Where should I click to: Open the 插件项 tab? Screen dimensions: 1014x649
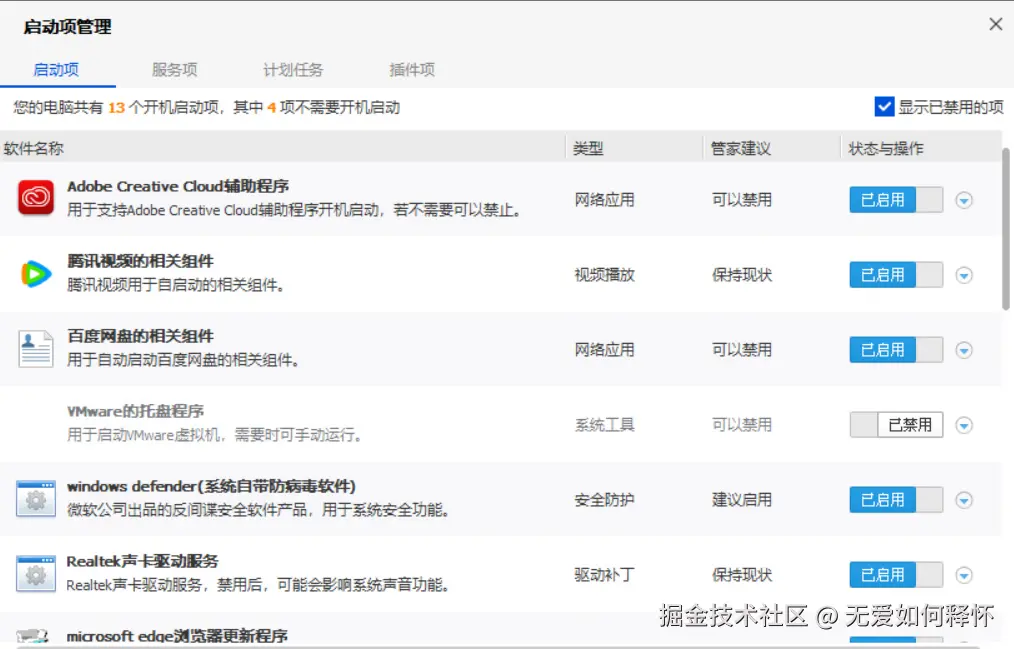(412, 70)
